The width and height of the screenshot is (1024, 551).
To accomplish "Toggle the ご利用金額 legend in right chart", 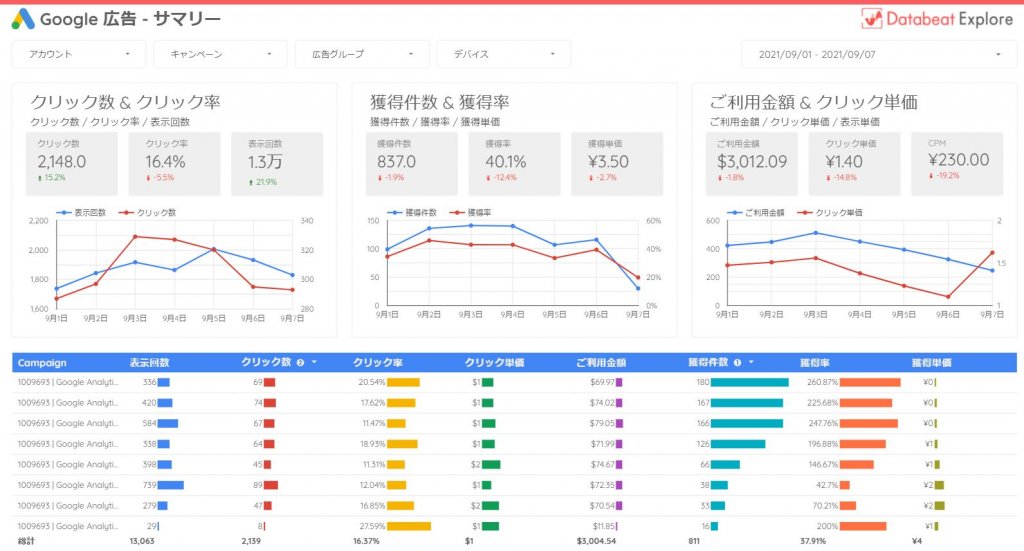I will click(756, 213).
